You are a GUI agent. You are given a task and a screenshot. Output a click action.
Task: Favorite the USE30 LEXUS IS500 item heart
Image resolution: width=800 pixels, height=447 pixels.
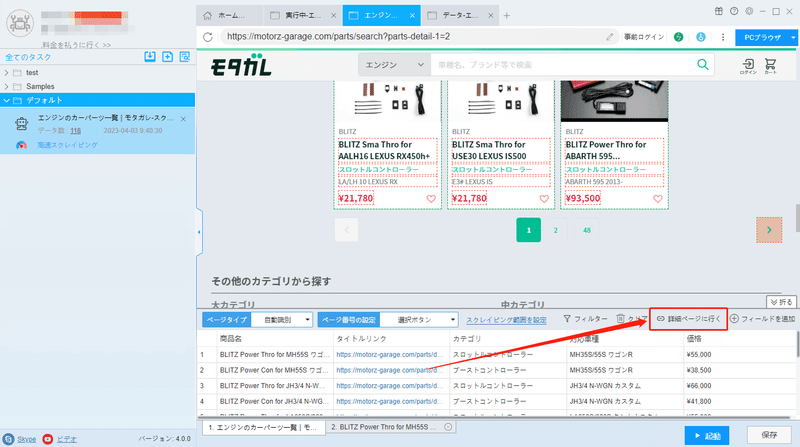pyautogui.click(x=544, y=199)
